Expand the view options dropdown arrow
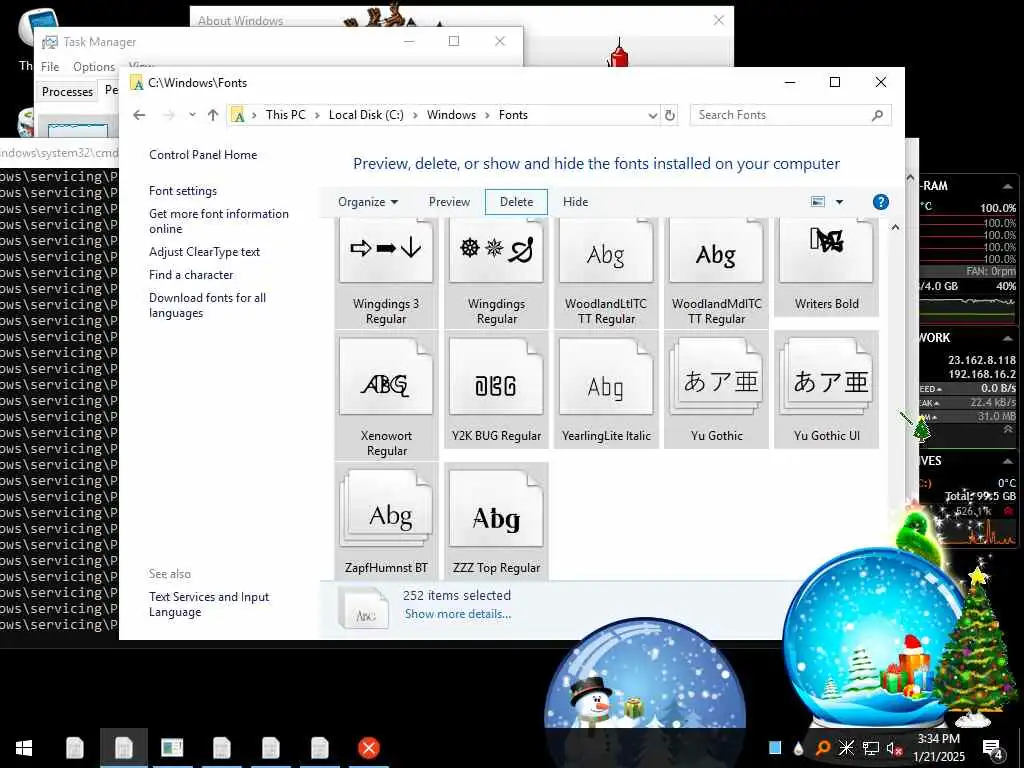The height and width of the screenshot is (768, 1024). [x=839, y=202]
